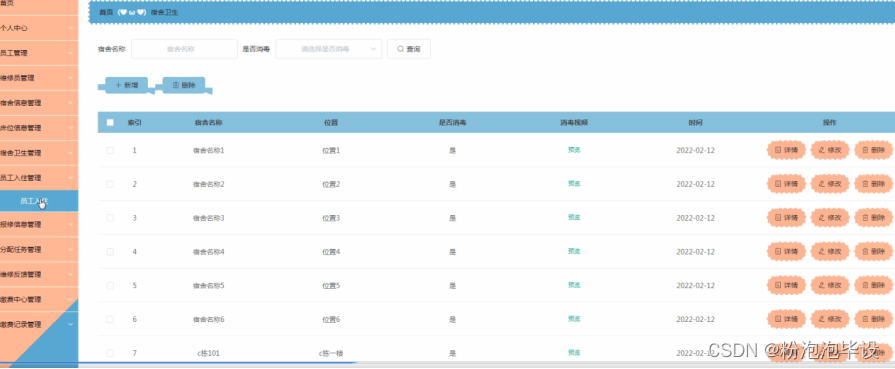This screenshot has height=369, width=895.
Task: Click 修改 in the 宿舍名称6 row
Action: pyautogui.click(x=830, y=319)
